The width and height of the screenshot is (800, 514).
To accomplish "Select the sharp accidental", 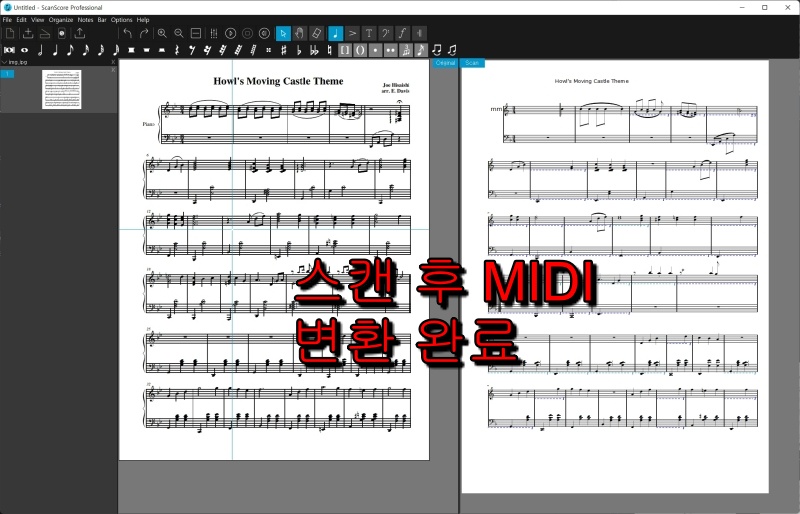I will (x=284, y=50).
